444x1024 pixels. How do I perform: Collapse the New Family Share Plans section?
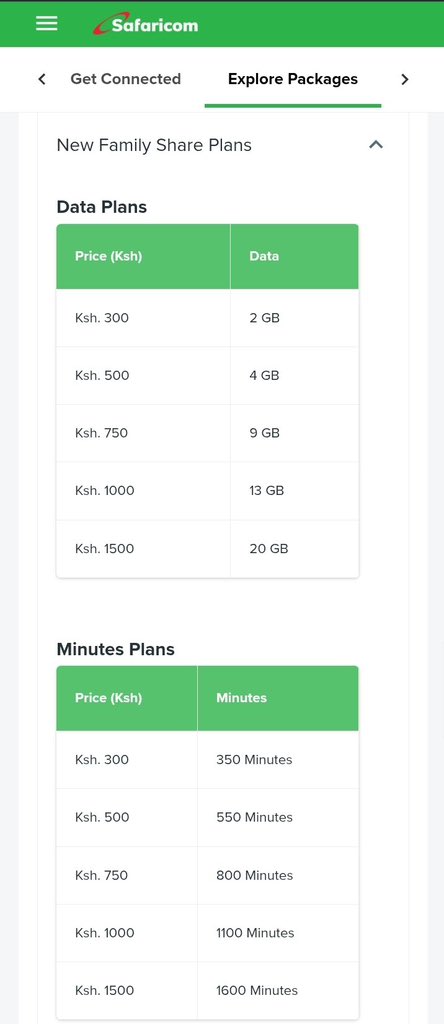375,144
